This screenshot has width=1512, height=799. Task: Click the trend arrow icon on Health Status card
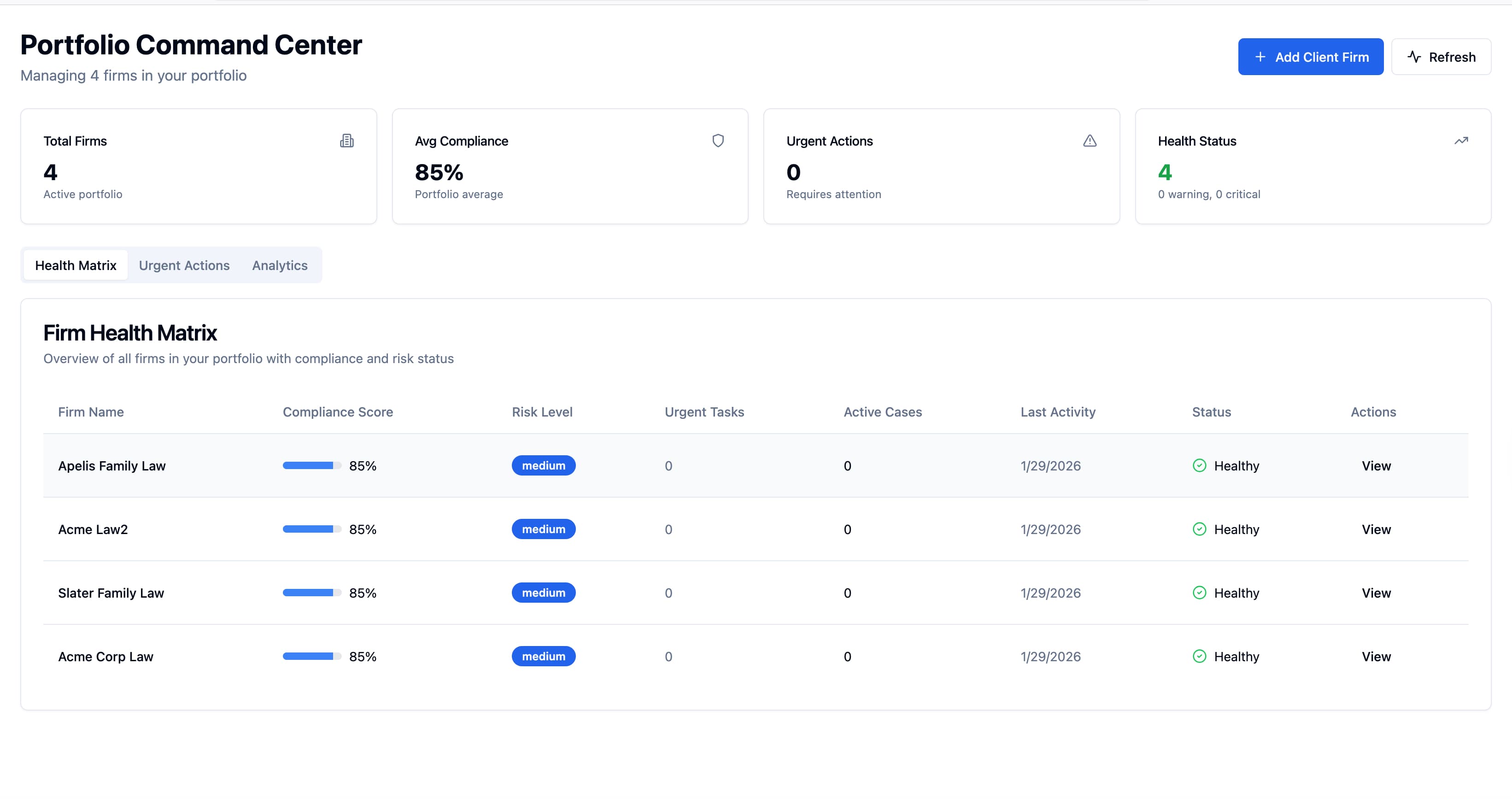(x=1462, y=141)
